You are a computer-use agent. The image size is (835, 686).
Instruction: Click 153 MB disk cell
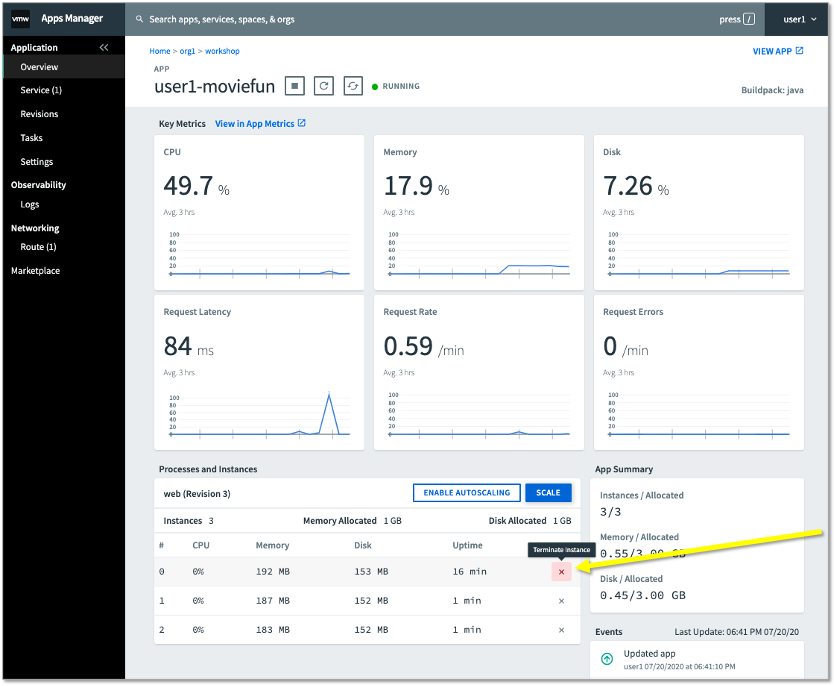[371, 571]
